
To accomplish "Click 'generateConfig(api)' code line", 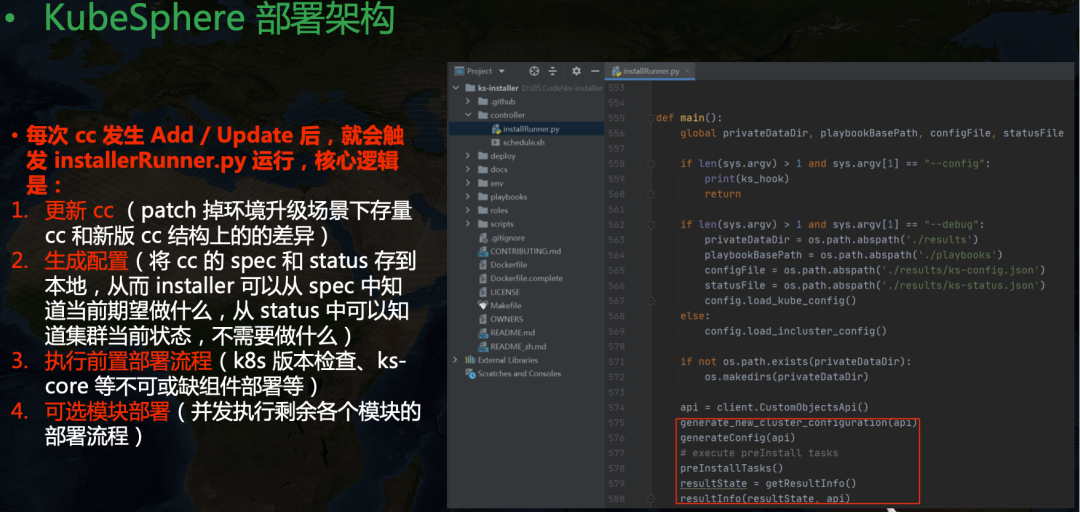I will tap(738, 438).
